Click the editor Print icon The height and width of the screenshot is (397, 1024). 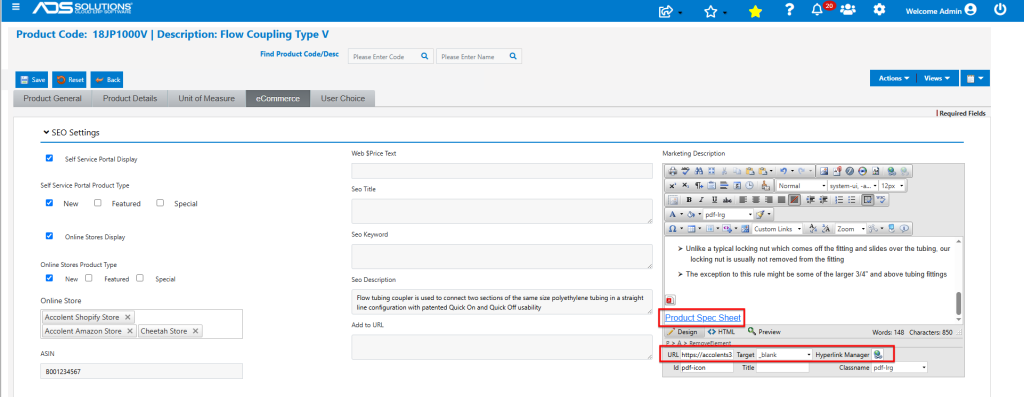pyautogui.click(x=673, y=170)
